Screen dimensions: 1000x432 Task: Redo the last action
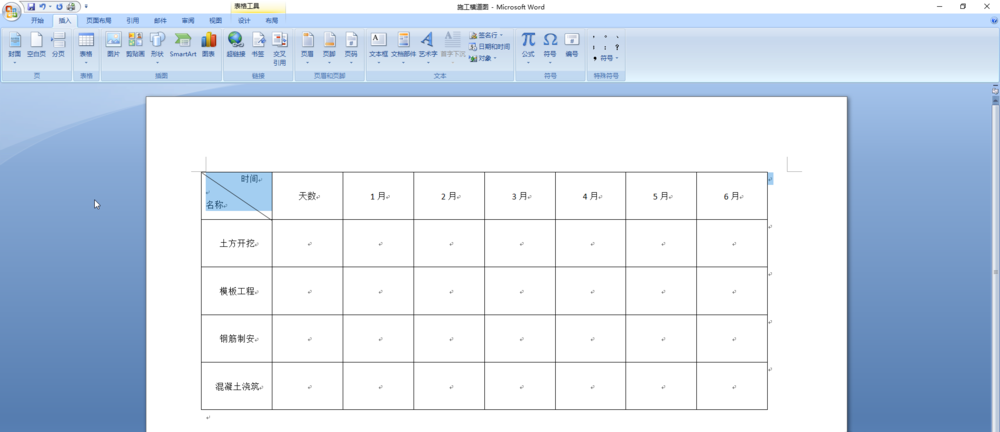(x=59, y=6)
